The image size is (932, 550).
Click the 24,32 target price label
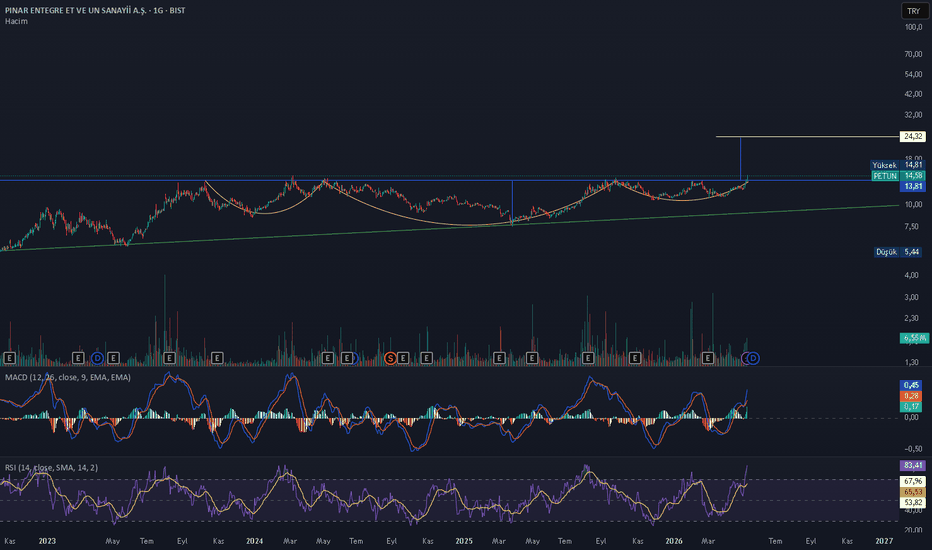[x=912, y=136]
